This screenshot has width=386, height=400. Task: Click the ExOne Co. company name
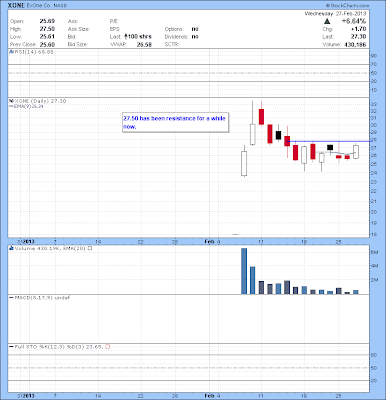pos(39,6)
